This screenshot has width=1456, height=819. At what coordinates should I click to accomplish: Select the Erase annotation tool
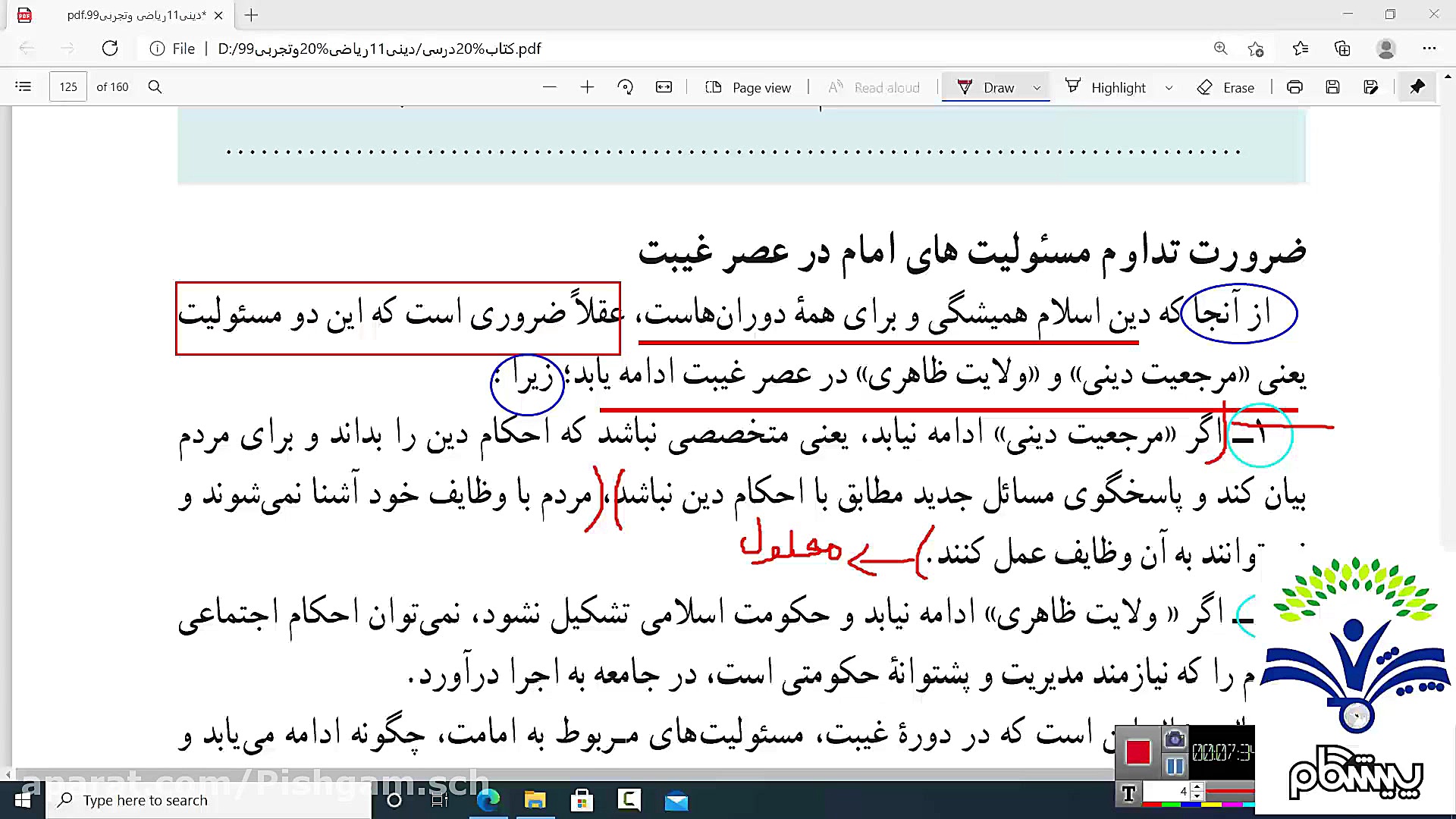(1226, 87)
